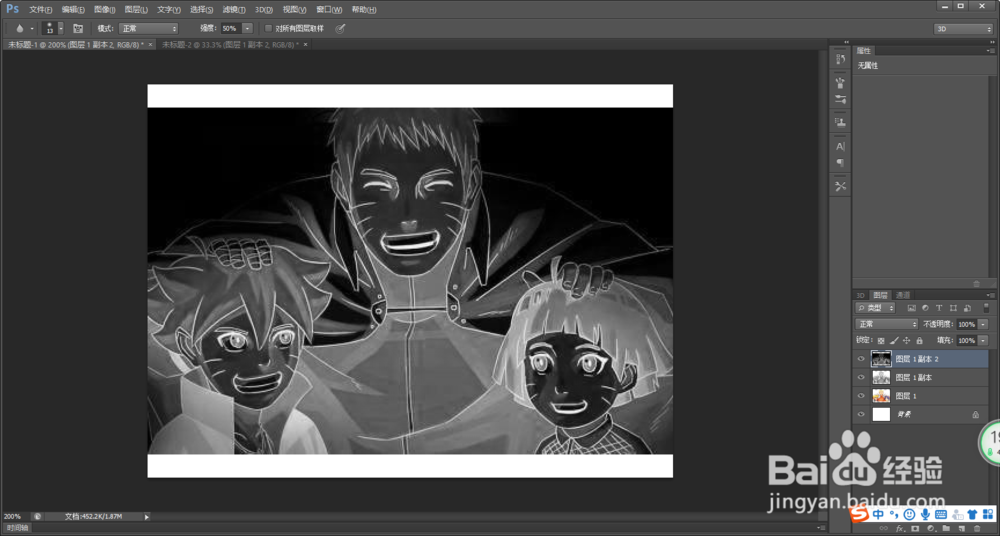The image size is (1000, 536).
Task: Open the Properties panel flyout menu
Action: click(x=990, y=50)
